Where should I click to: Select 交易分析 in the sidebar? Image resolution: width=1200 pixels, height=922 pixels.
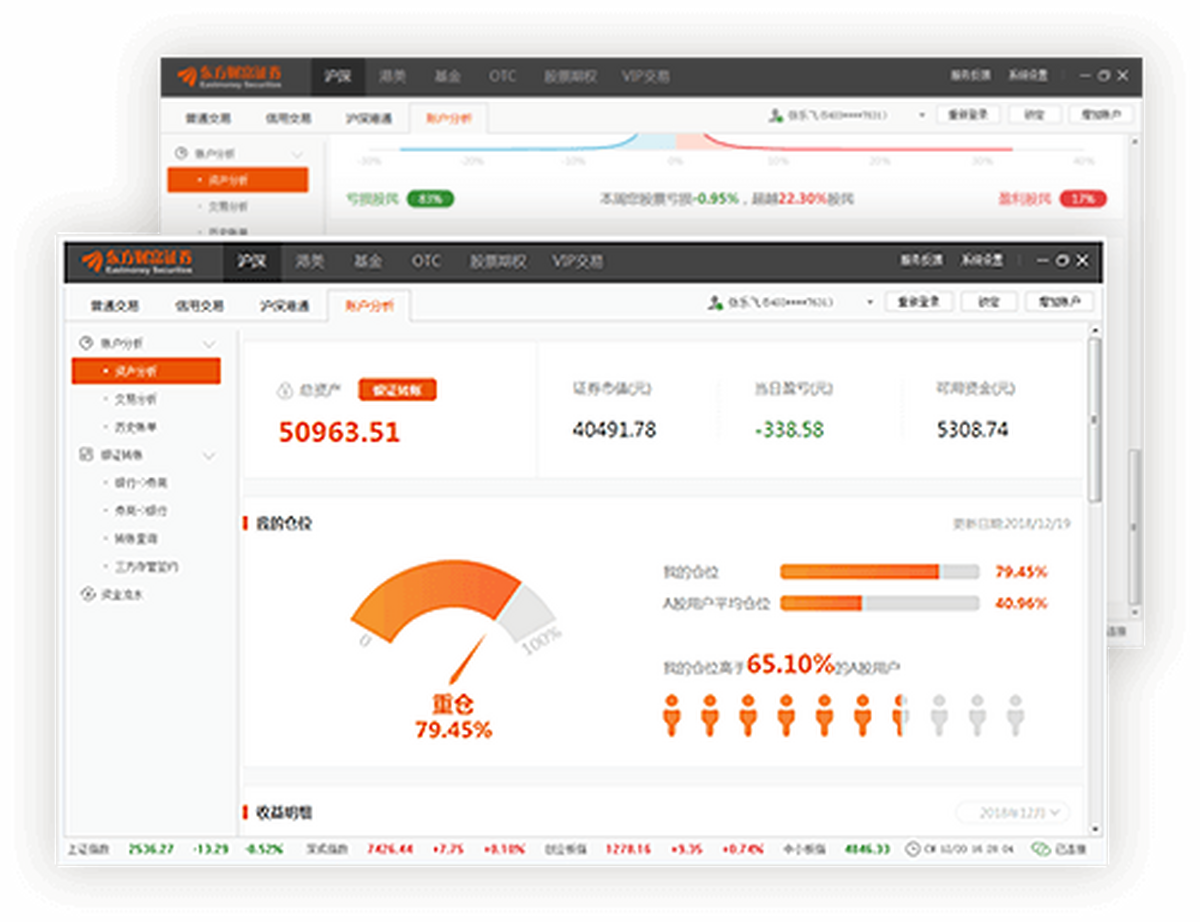134,399
